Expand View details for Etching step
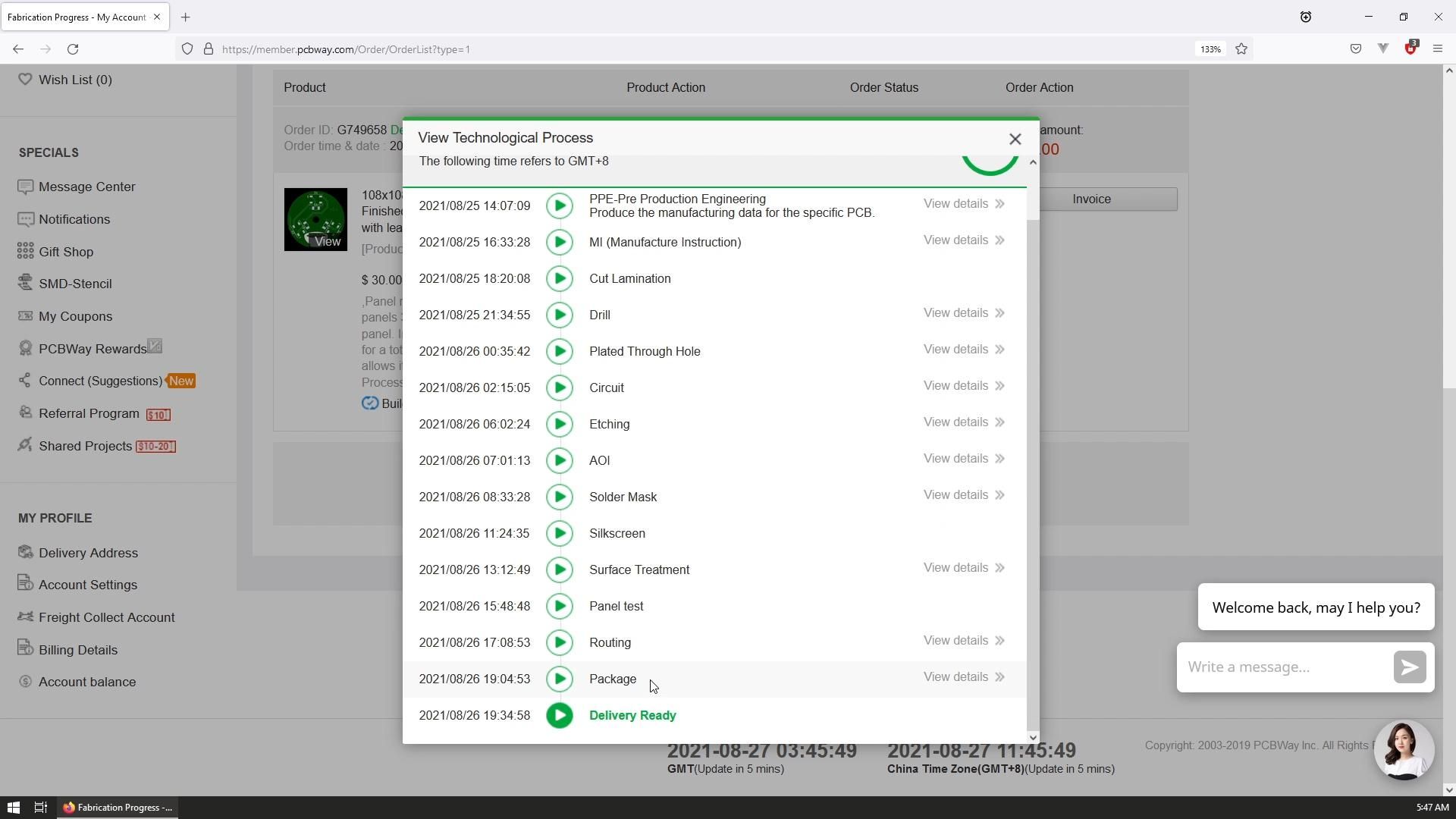Screen dimensions: 1456x819 click(963, 422)
